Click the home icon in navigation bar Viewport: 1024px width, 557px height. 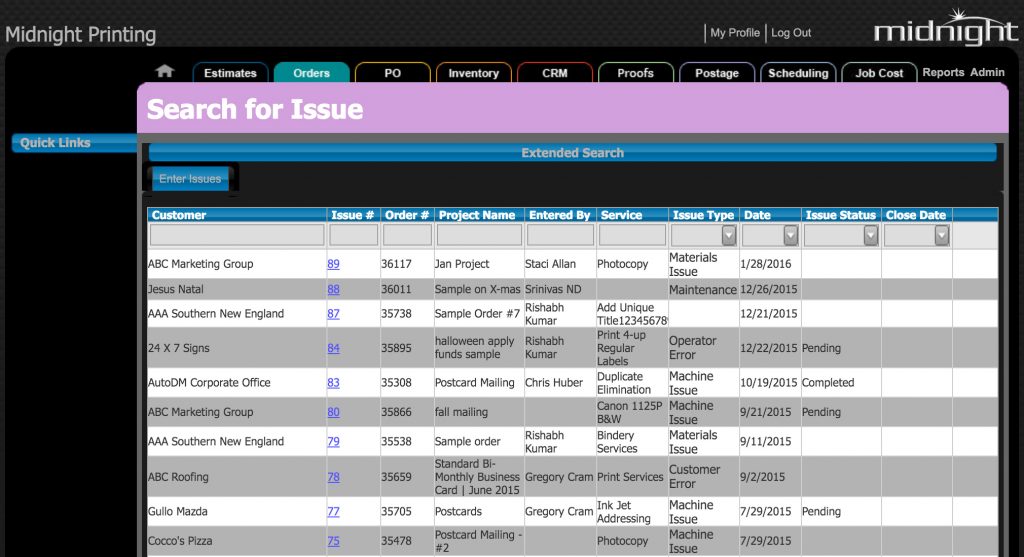(165, 72)
